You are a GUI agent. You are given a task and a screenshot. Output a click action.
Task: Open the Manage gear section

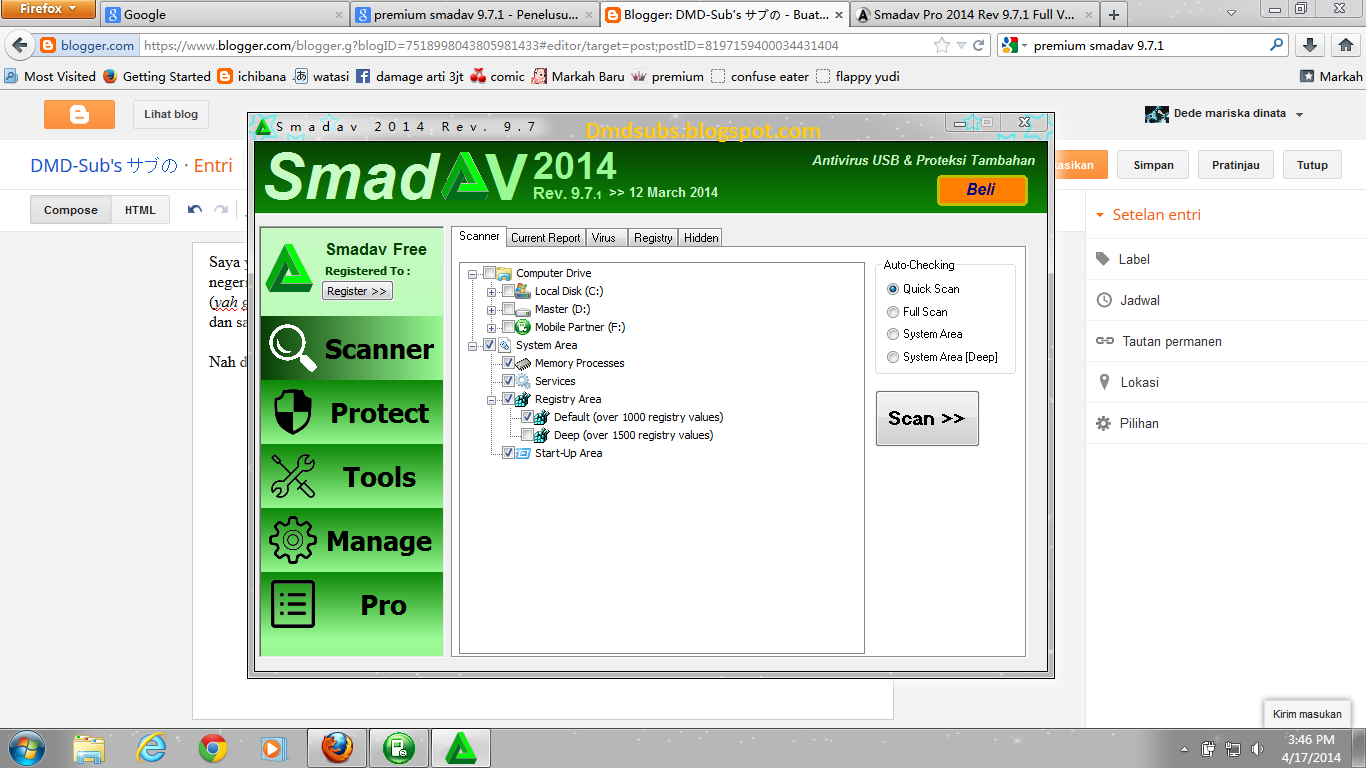tap(351, 540)
